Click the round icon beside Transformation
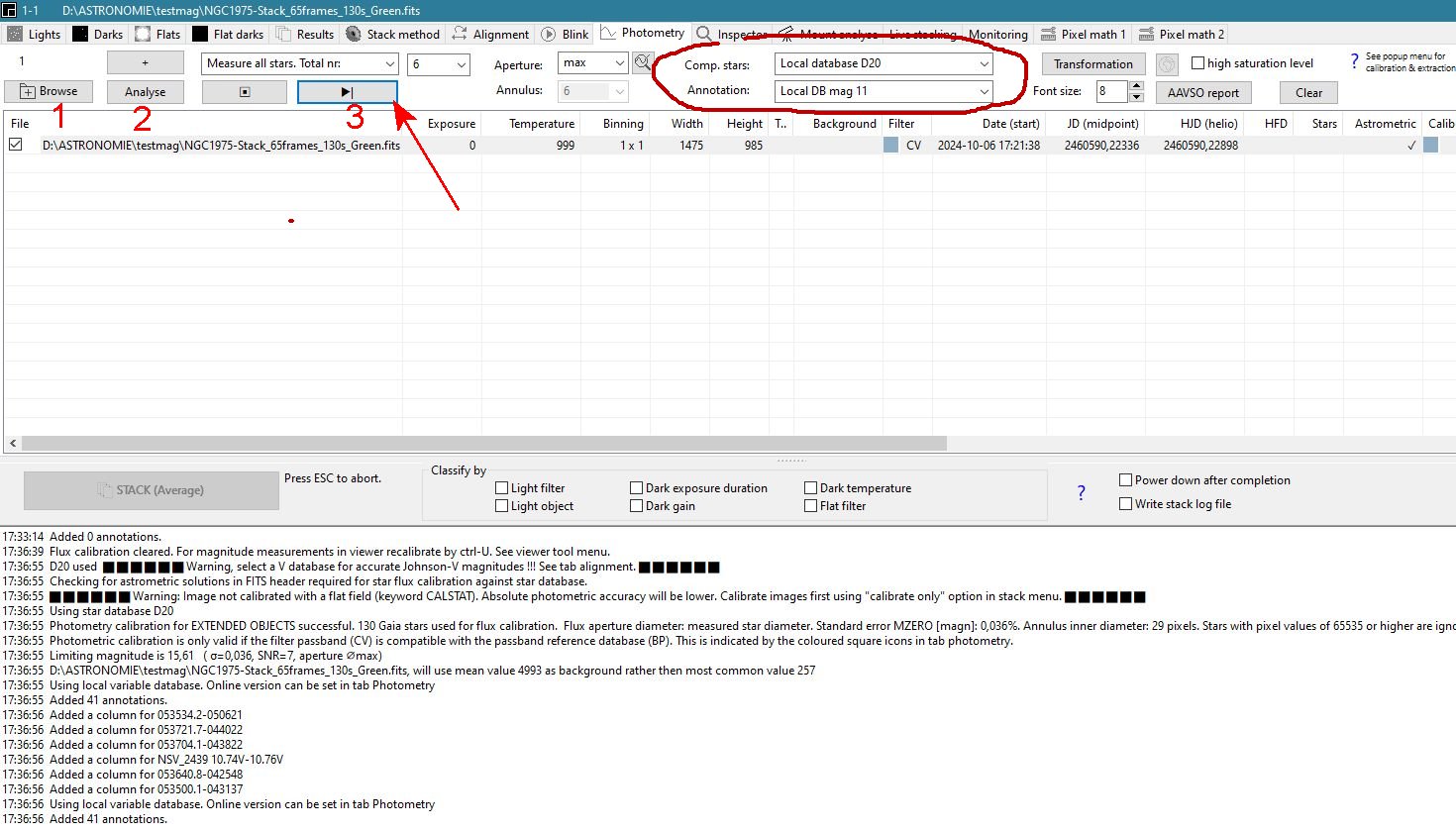The image size is (1456, 833). tap(1167, 64)
